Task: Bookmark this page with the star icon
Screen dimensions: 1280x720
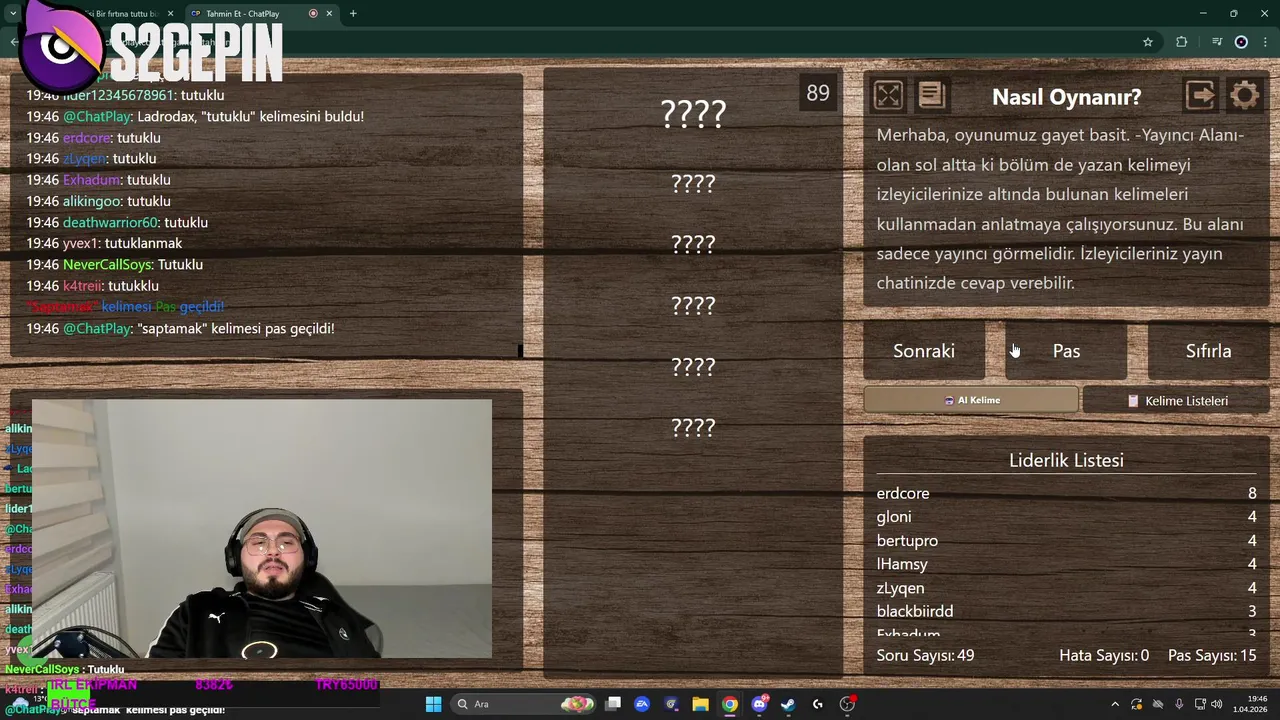Action: 1148,42
